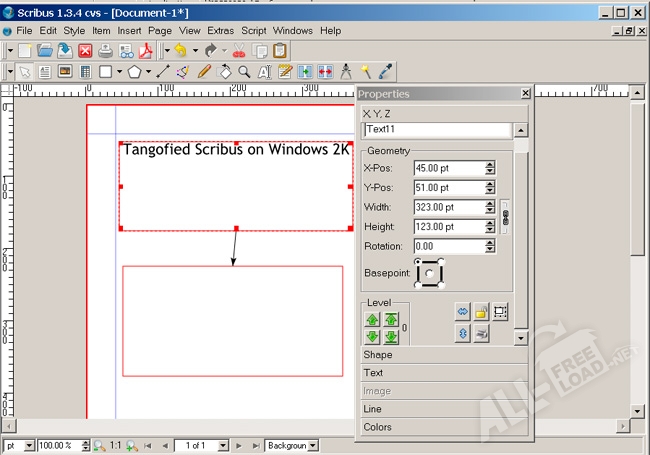Open the Insert menu

[130, 31]
